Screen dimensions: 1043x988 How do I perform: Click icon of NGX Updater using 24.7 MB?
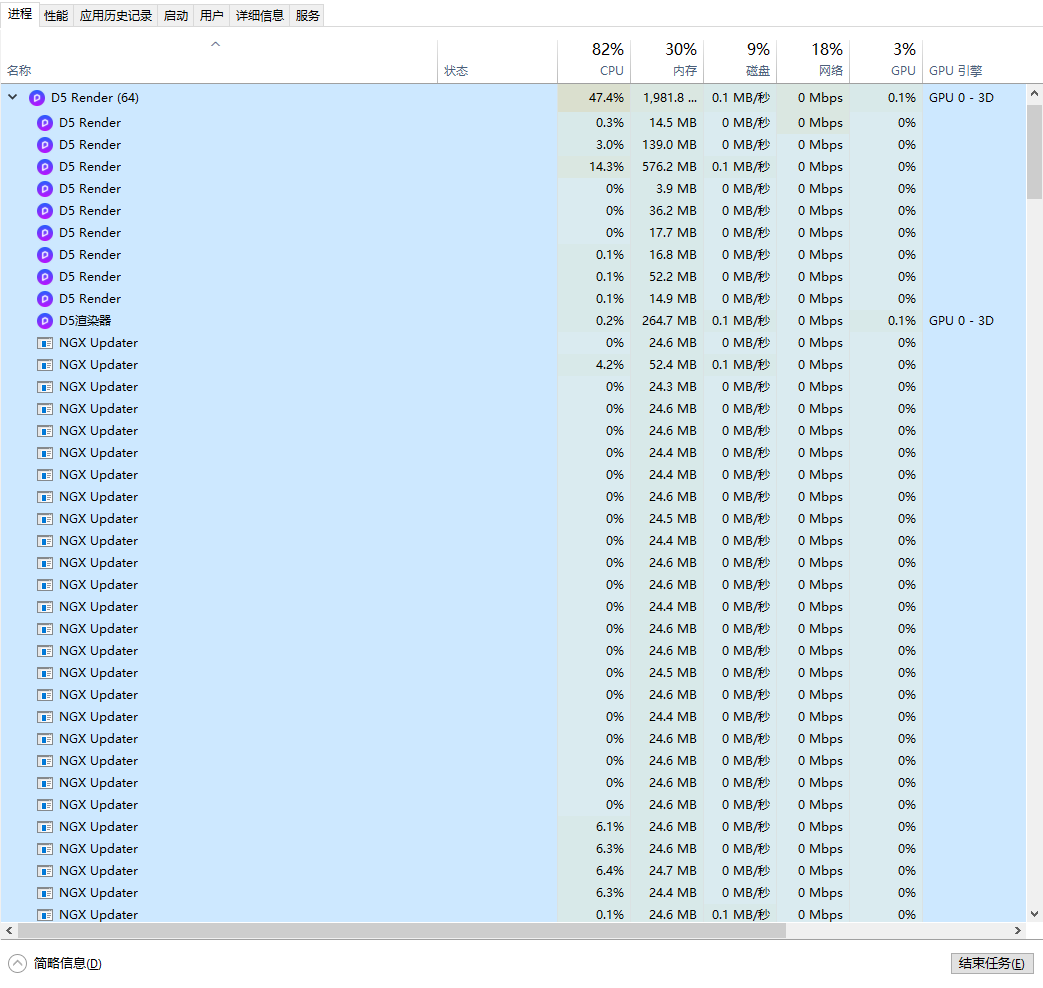point(45,871)
